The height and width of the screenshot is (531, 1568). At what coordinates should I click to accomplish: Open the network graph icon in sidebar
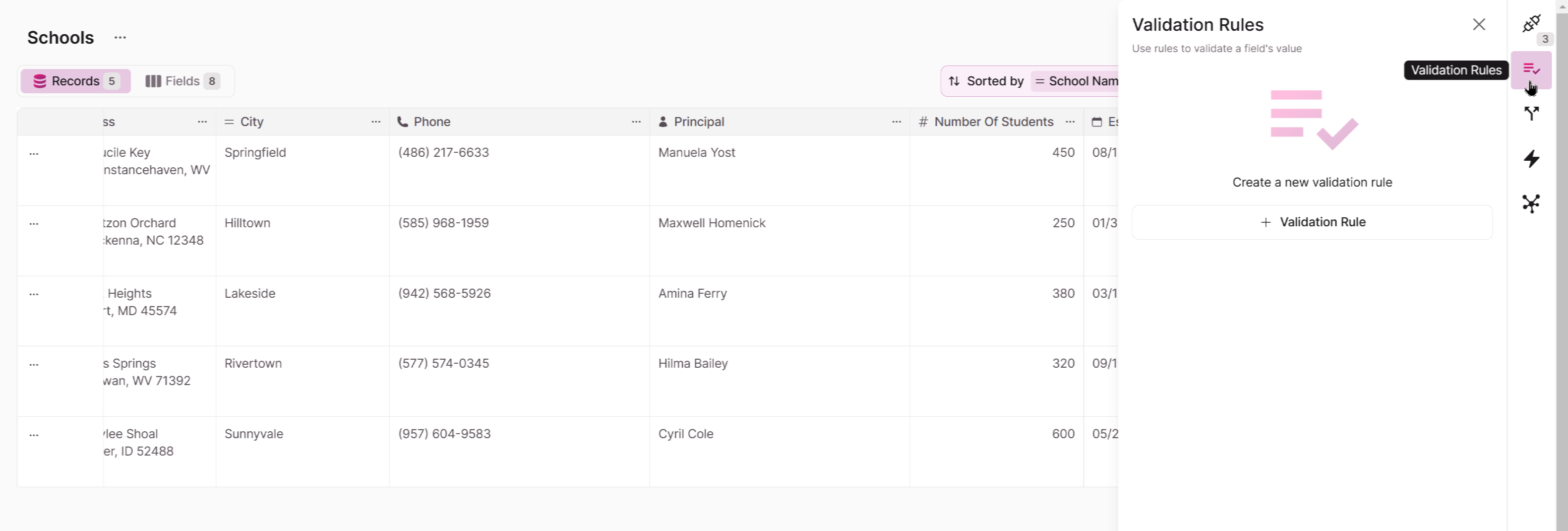pos(1531,203)
